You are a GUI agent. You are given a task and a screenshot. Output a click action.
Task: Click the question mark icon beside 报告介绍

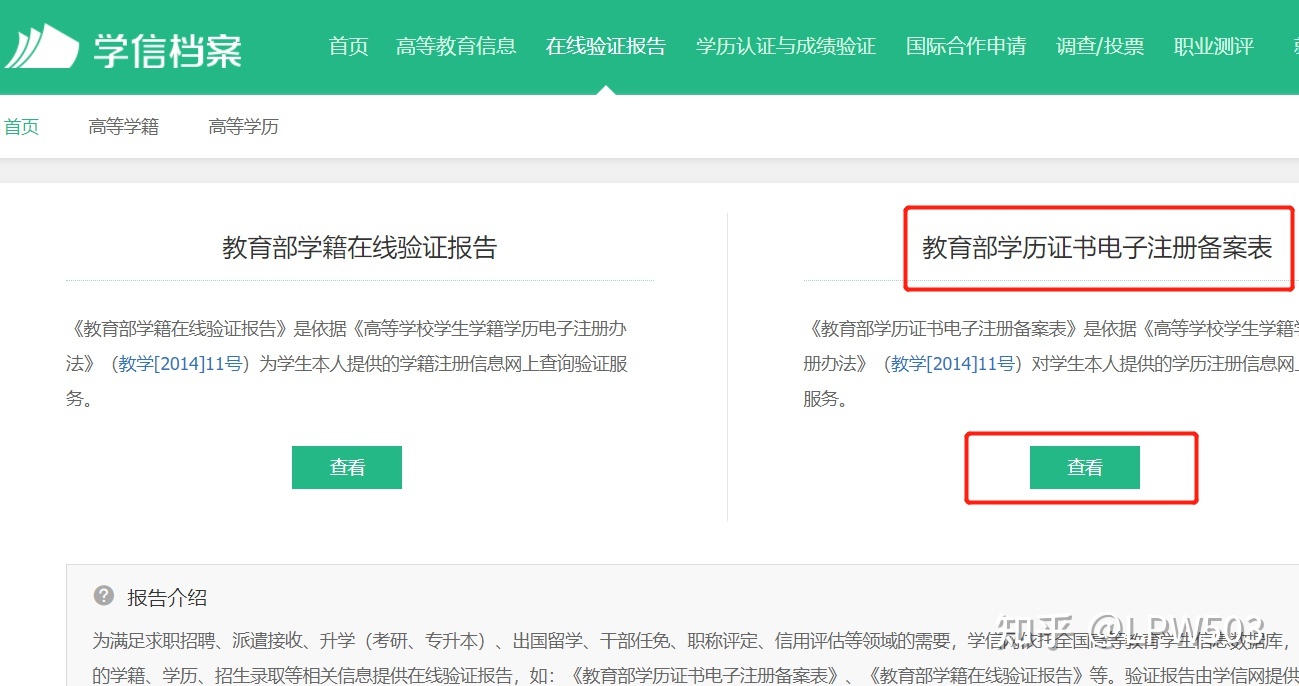pyautogui.click(x=104, y=596)
